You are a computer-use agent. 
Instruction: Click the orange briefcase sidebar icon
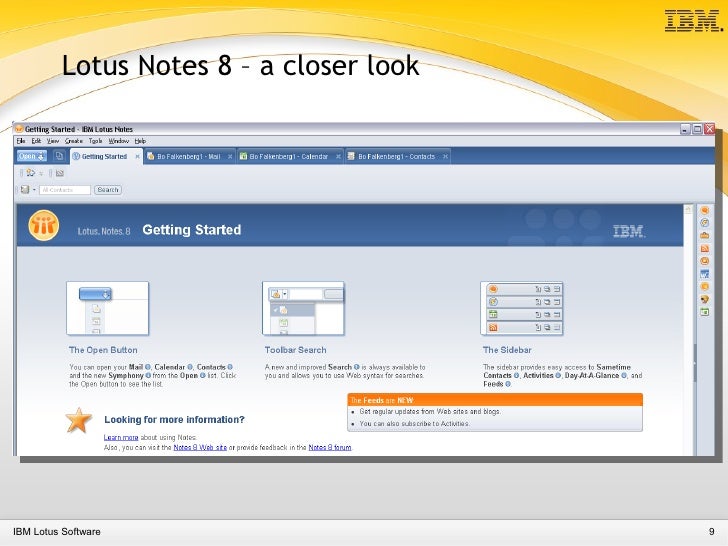click(705, 235)
